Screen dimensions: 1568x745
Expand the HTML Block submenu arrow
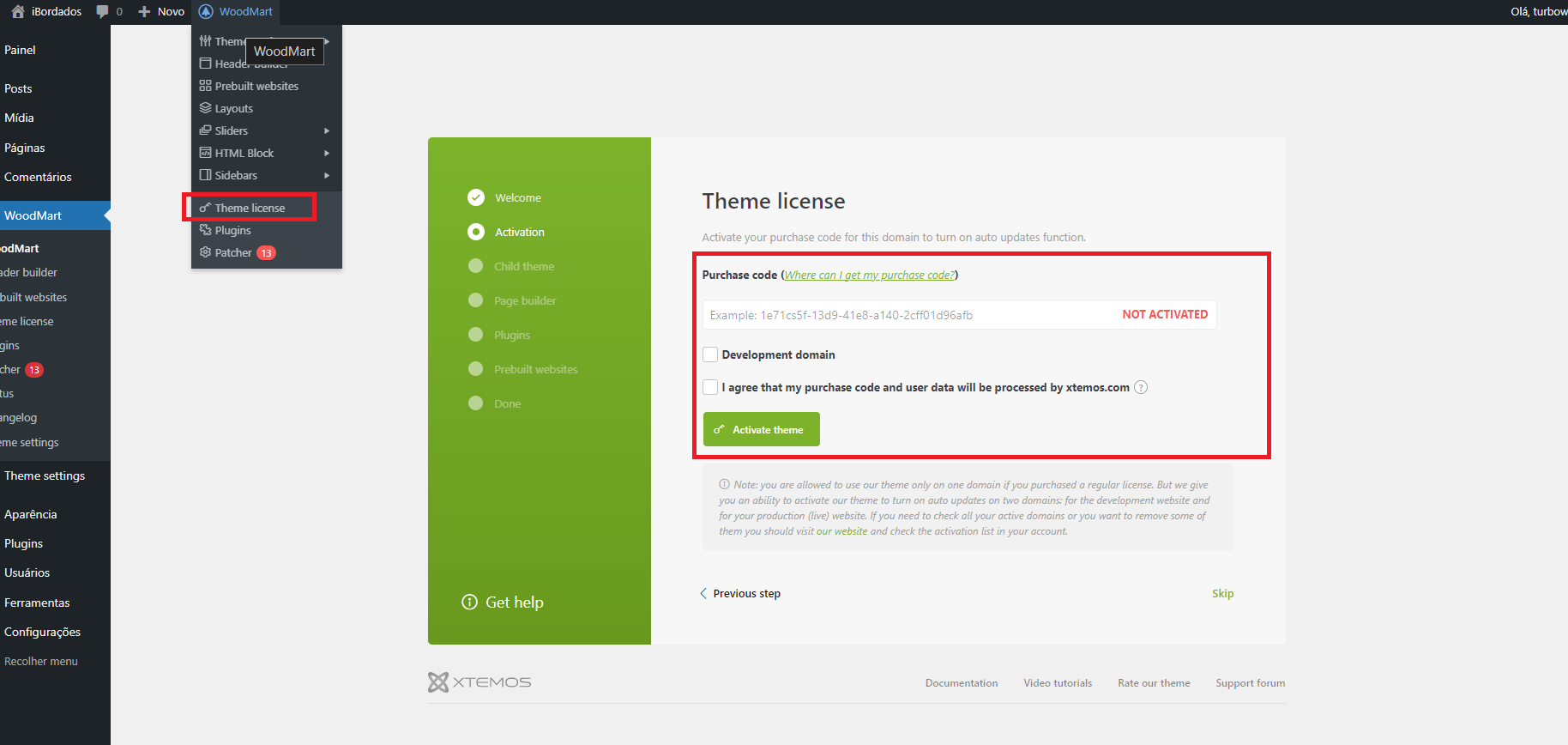click(327, 153)
